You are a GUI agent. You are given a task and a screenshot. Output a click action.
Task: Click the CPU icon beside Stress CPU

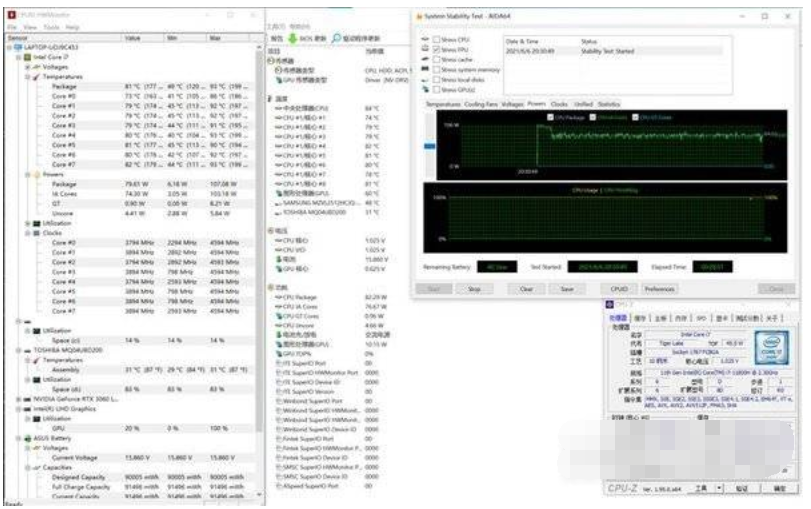click(x=425, y=39)
